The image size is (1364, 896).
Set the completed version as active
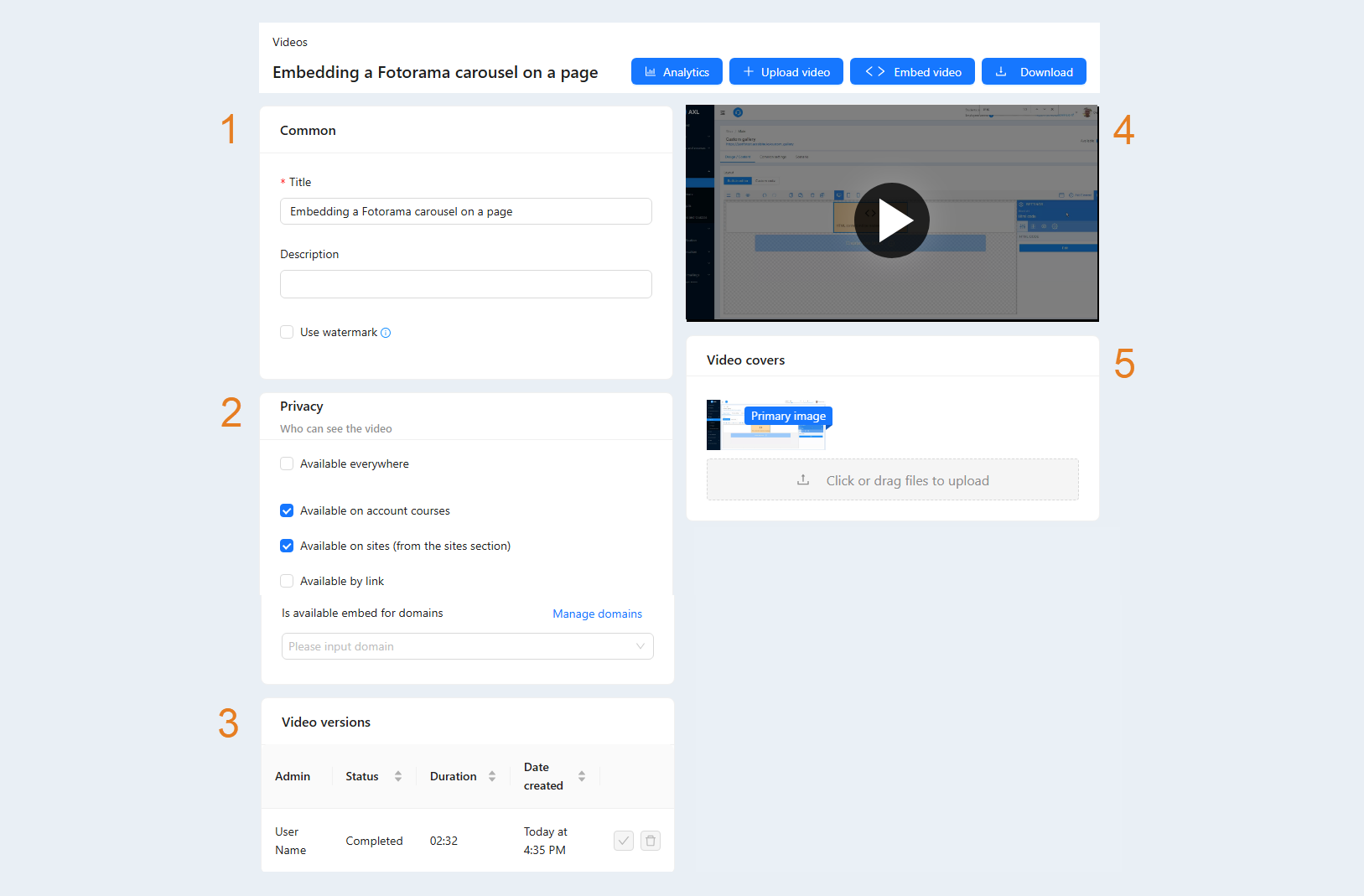(624, 841)
